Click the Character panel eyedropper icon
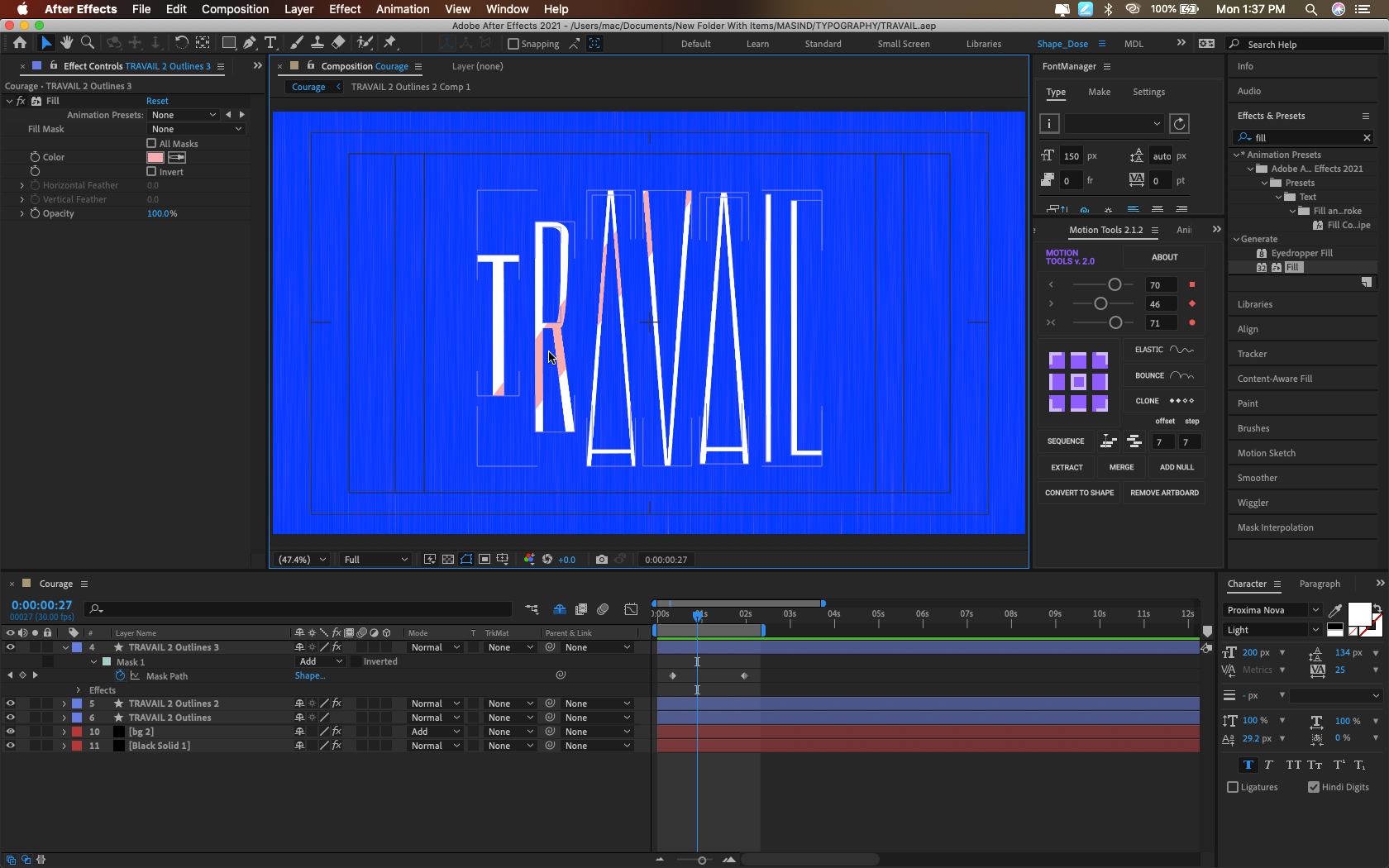Viewport: 1389px width, 868px height. tap(1334, 611)
